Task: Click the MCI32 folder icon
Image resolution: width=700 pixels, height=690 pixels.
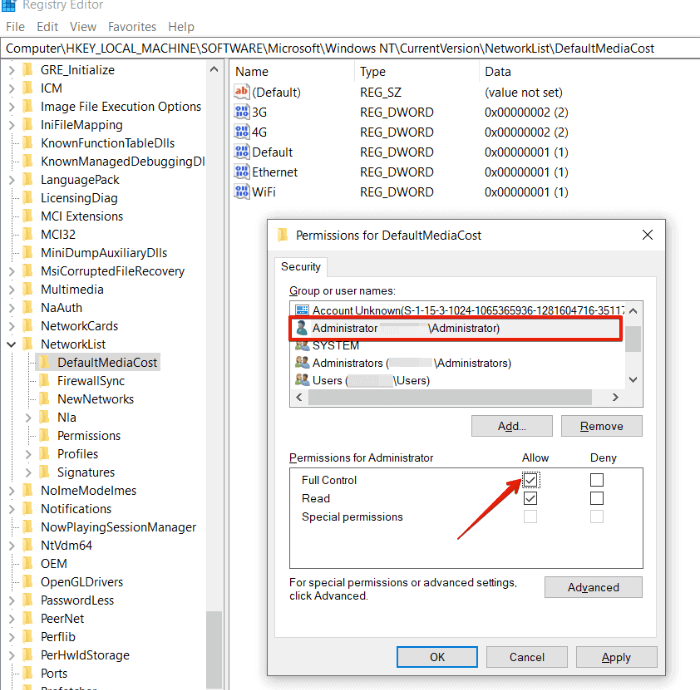Action: (28, 234)
